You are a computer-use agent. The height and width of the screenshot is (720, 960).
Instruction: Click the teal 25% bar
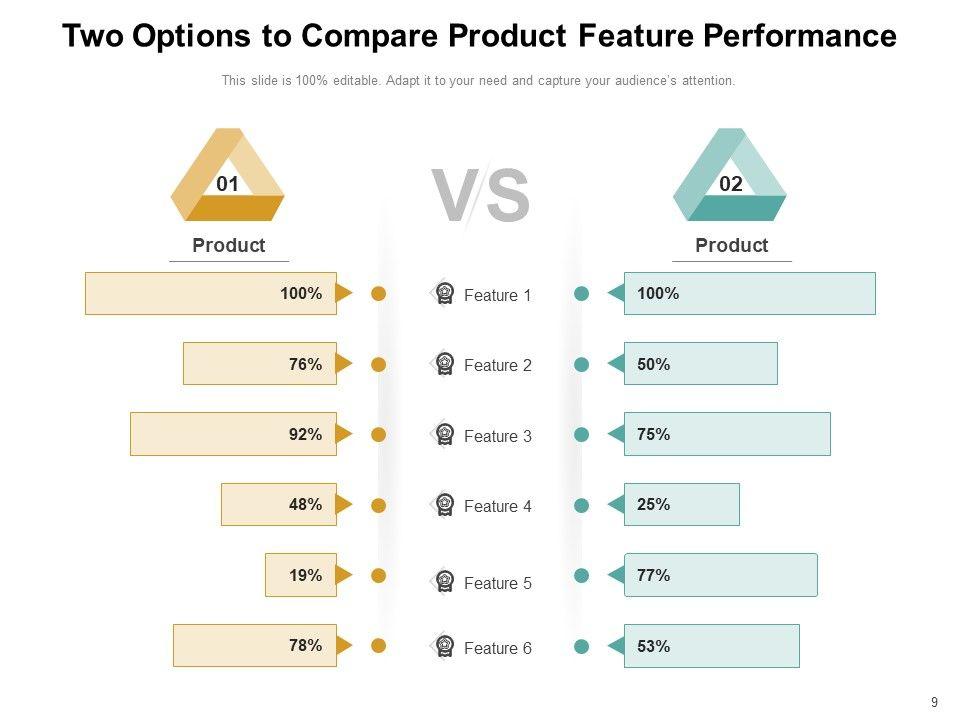[x=681, y=505]
